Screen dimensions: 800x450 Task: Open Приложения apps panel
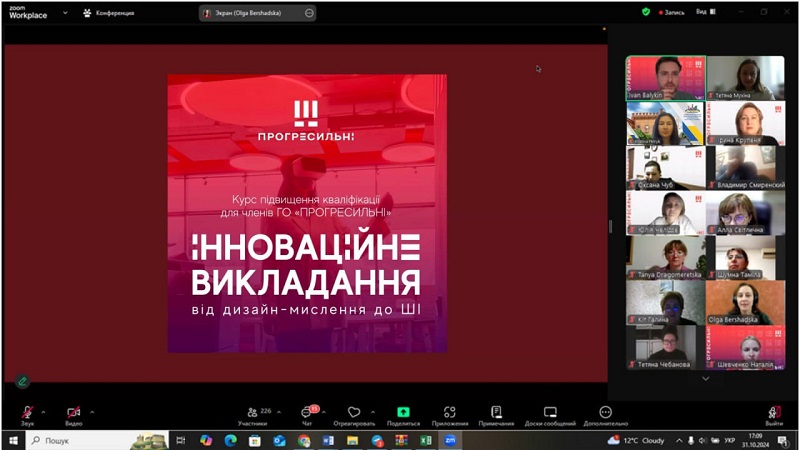pos(449,416)
